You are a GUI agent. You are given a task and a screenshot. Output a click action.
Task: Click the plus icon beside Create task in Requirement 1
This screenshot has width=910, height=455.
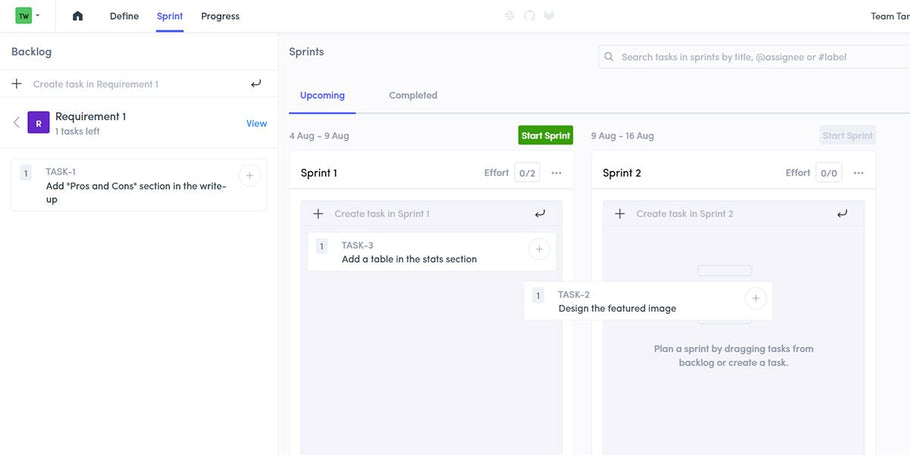pos(17,84)
